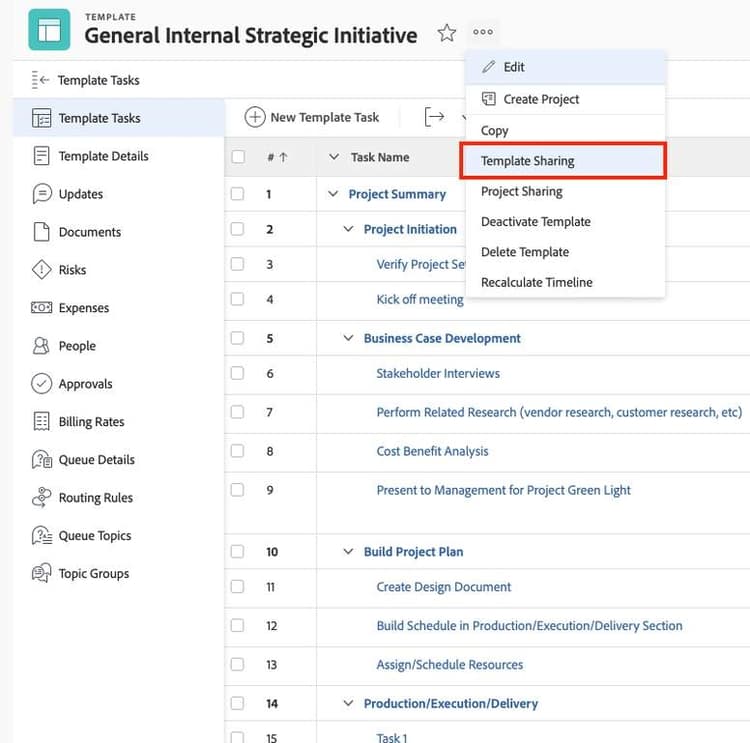The width and height of the screenshot is (750, 743).
Task: Open Expenses from the sidebar
Action: click(41, 308)
